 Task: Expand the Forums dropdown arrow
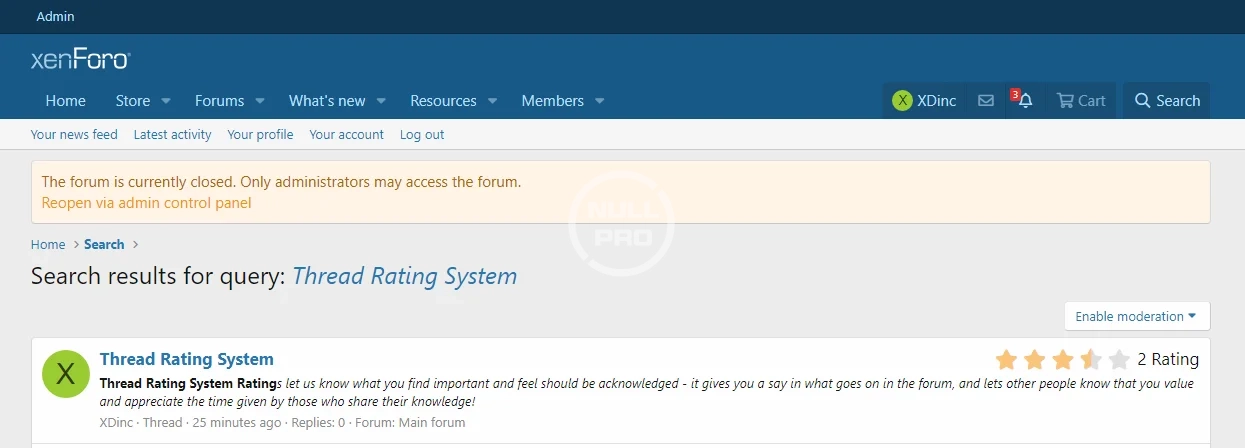tap(260, 101)
